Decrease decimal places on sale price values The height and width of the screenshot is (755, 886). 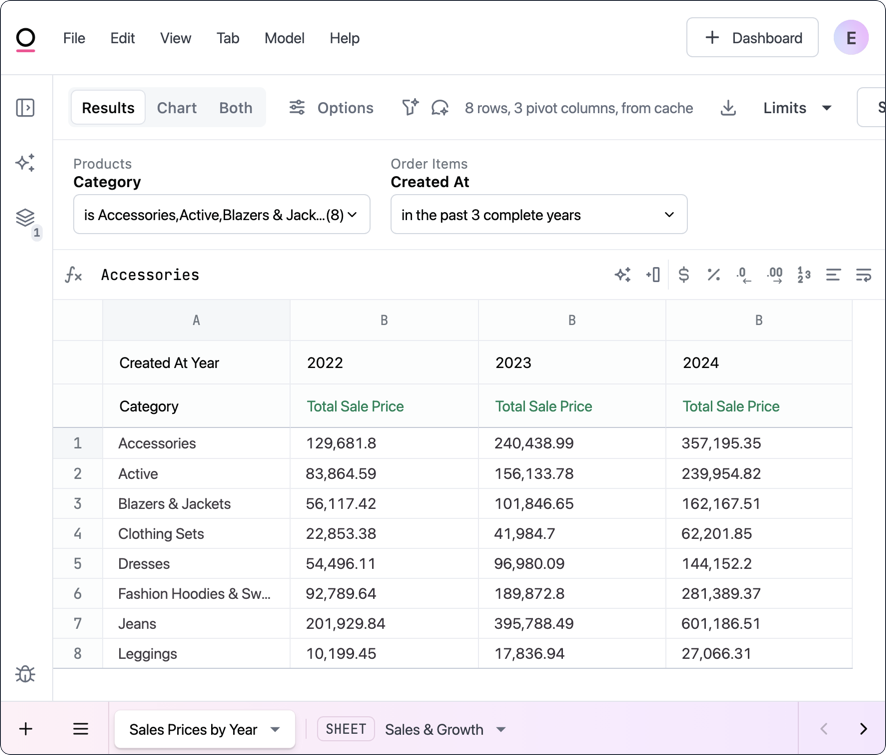743,274
